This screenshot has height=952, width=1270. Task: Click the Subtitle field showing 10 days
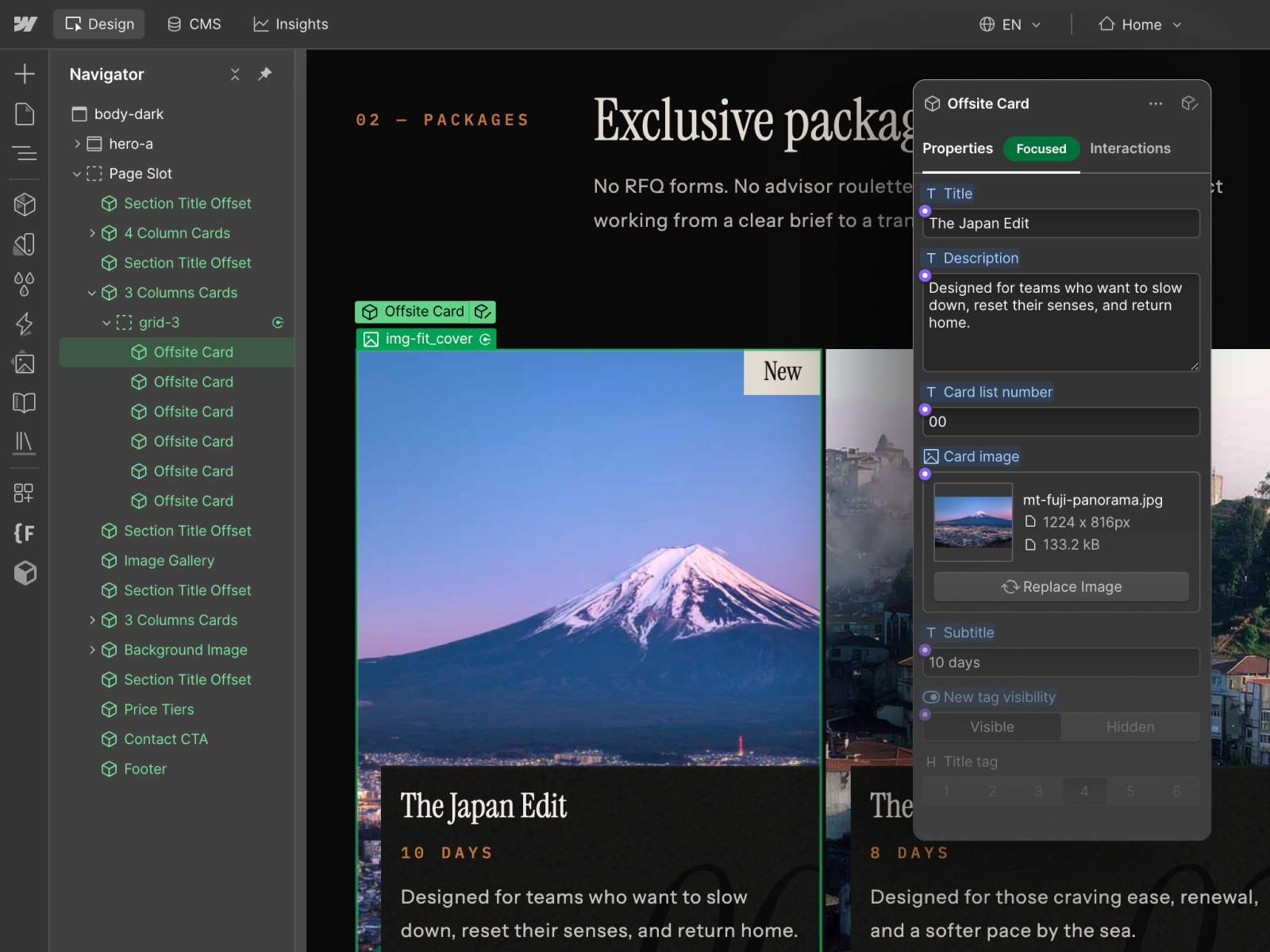tap(1061, 662)
